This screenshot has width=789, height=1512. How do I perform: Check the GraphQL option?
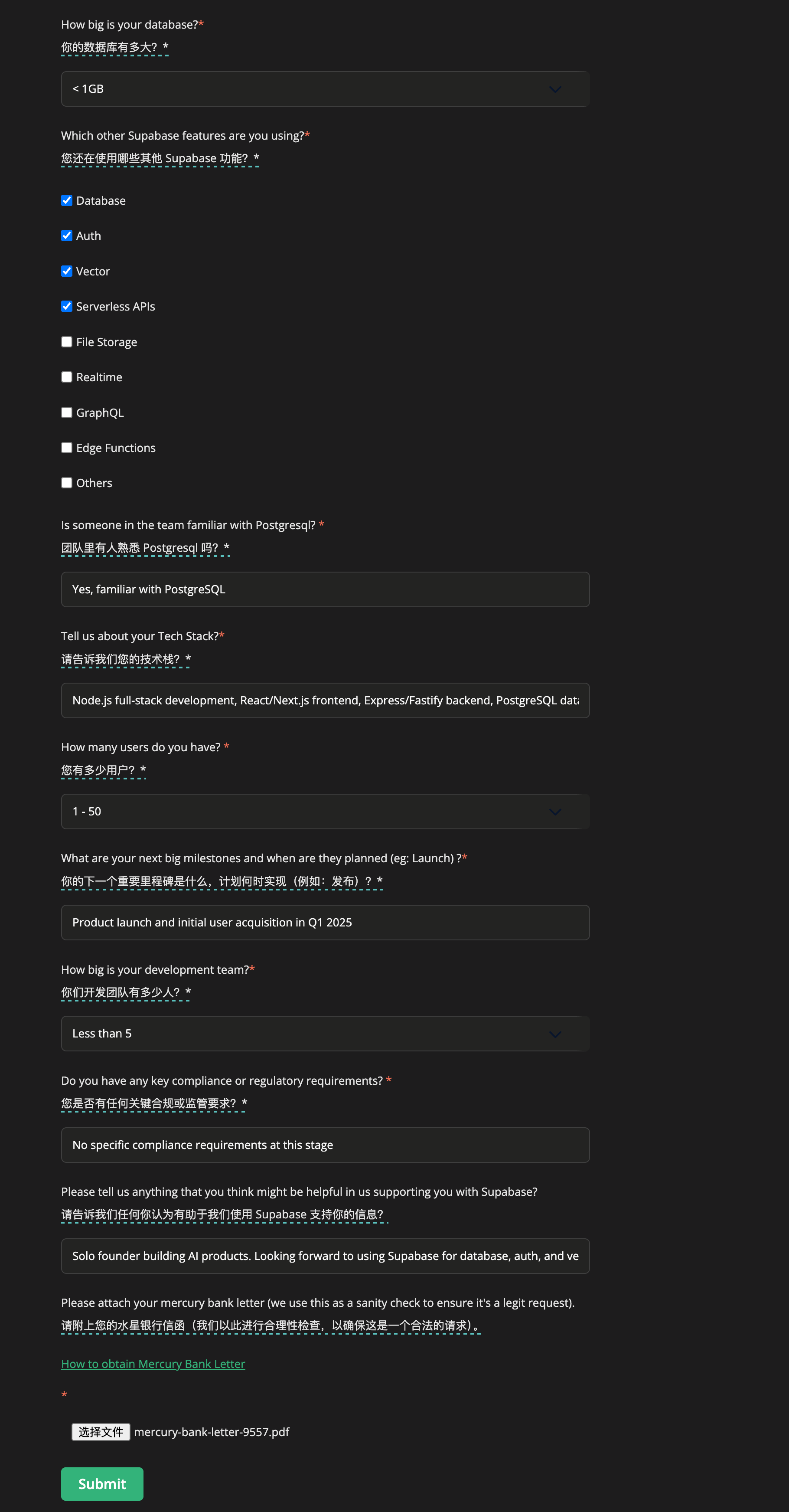[x=66, y=412]
